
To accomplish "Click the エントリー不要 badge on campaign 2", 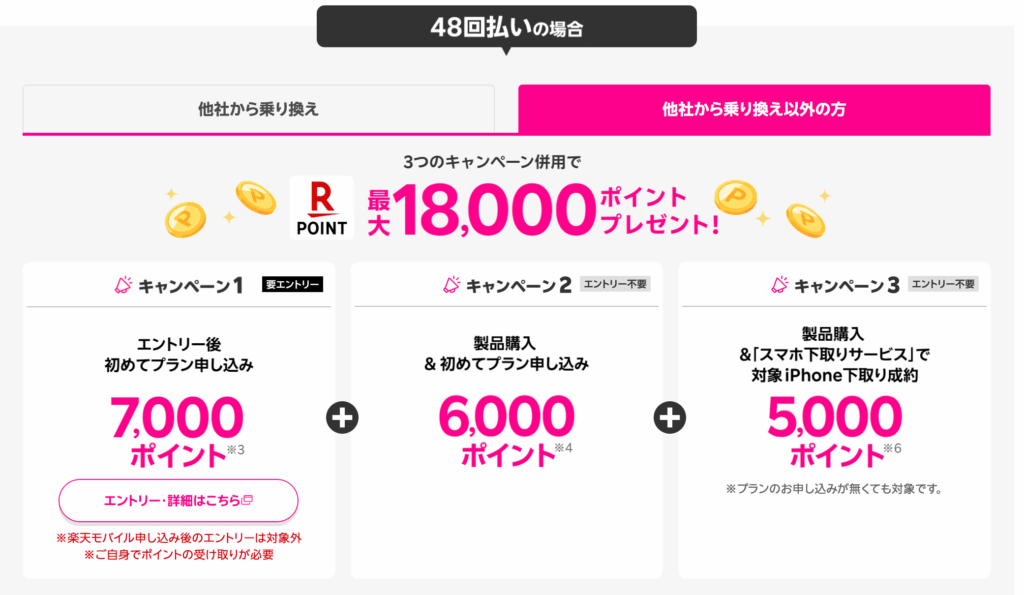I will pyautogui.click(x=615, y=284).
